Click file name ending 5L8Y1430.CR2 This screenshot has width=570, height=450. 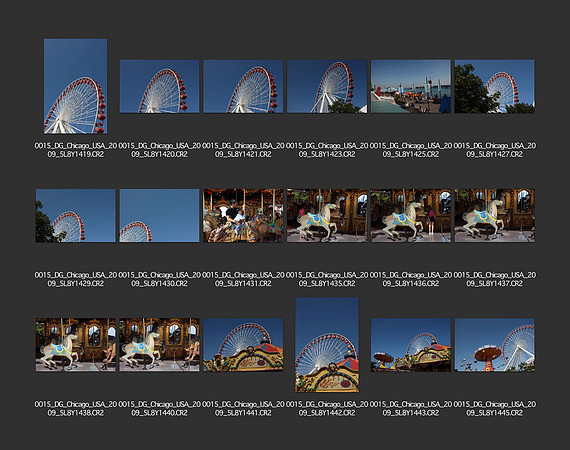[160, 279]
